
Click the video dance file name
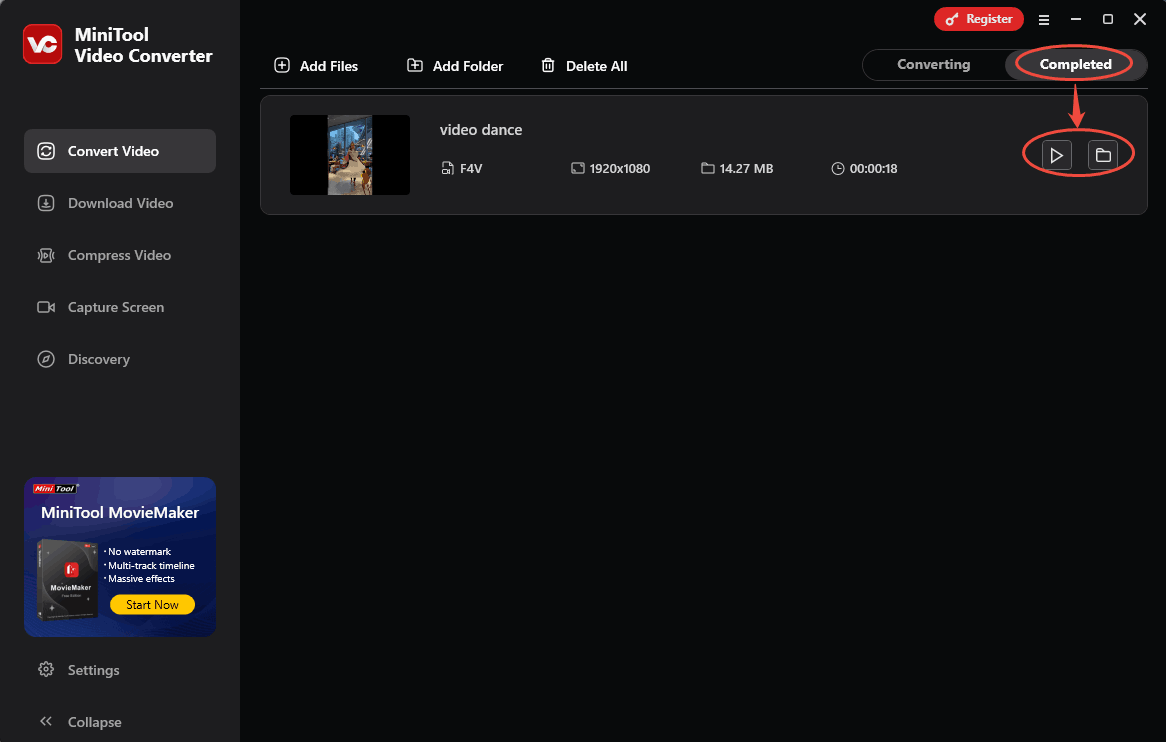[480, 130]
